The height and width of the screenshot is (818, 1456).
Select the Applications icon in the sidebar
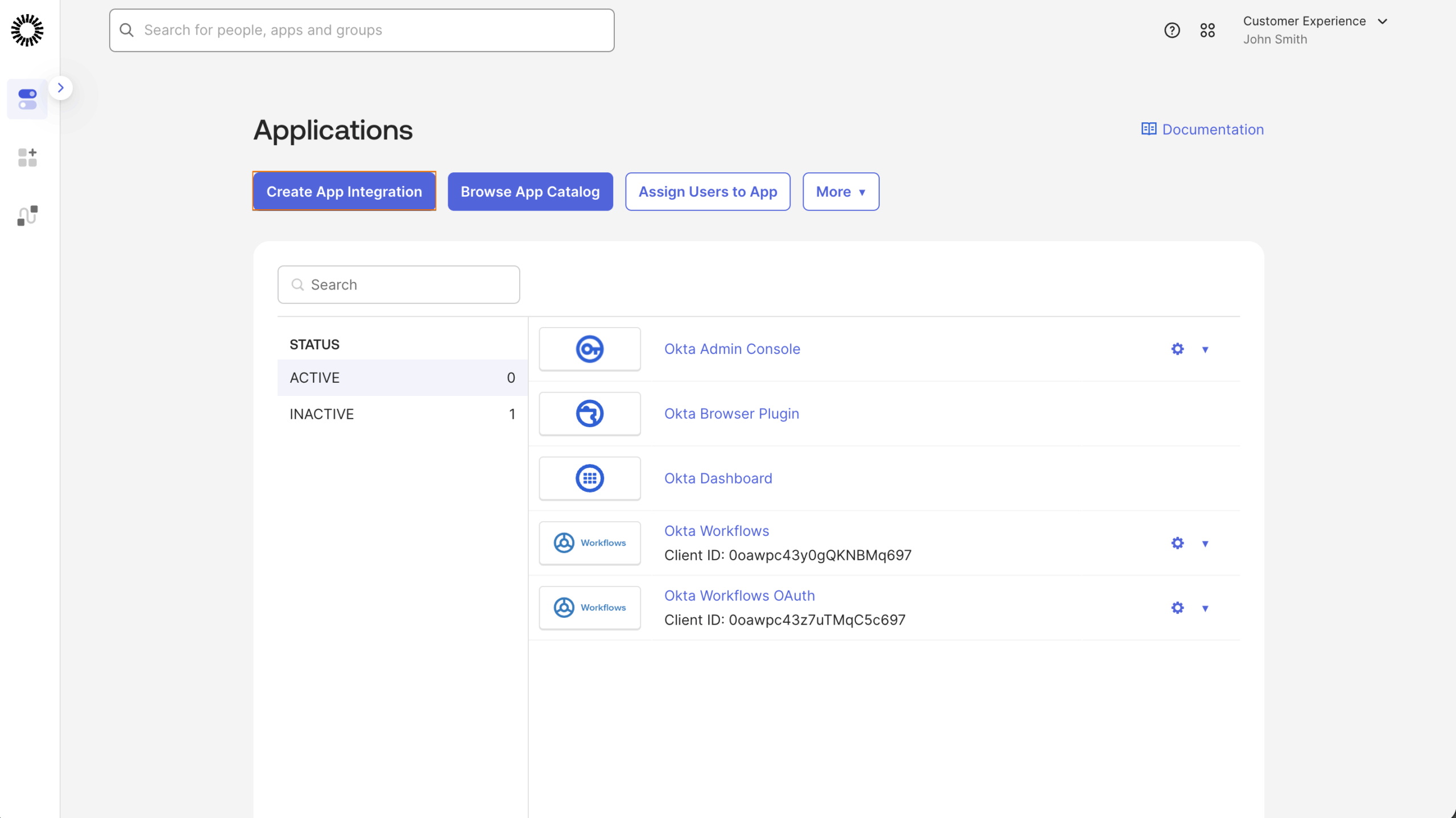point(27,99)
